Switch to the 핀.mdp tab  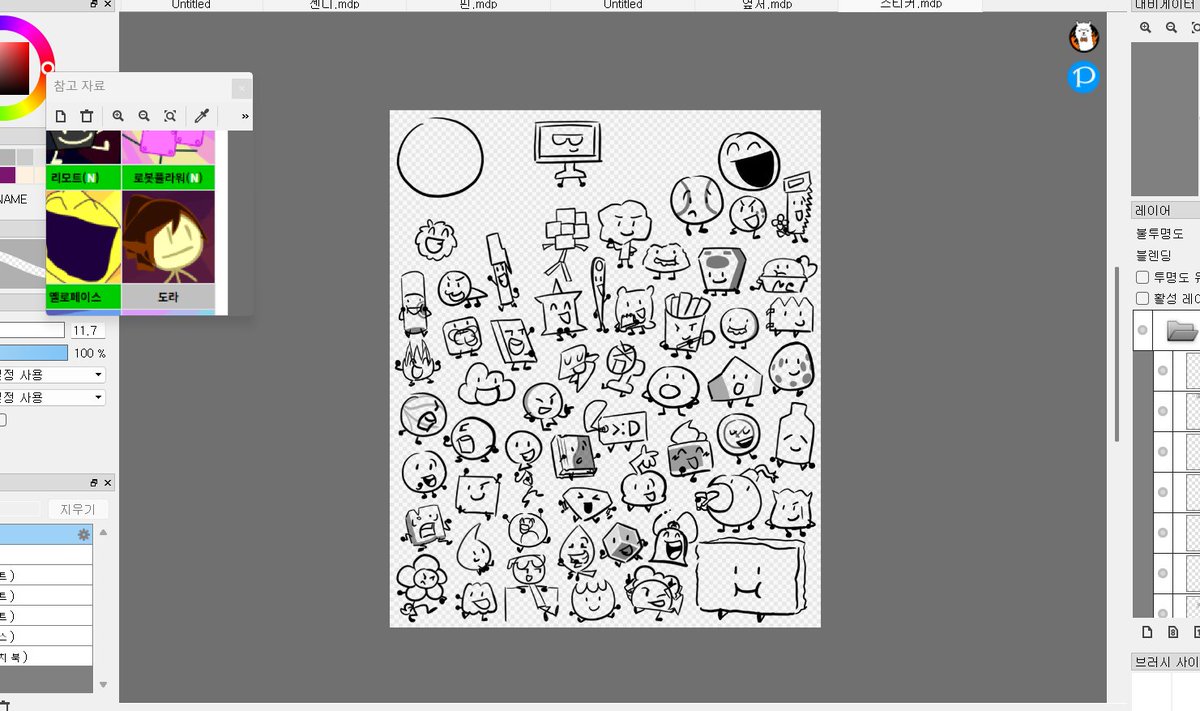click(x=478, y=5)
